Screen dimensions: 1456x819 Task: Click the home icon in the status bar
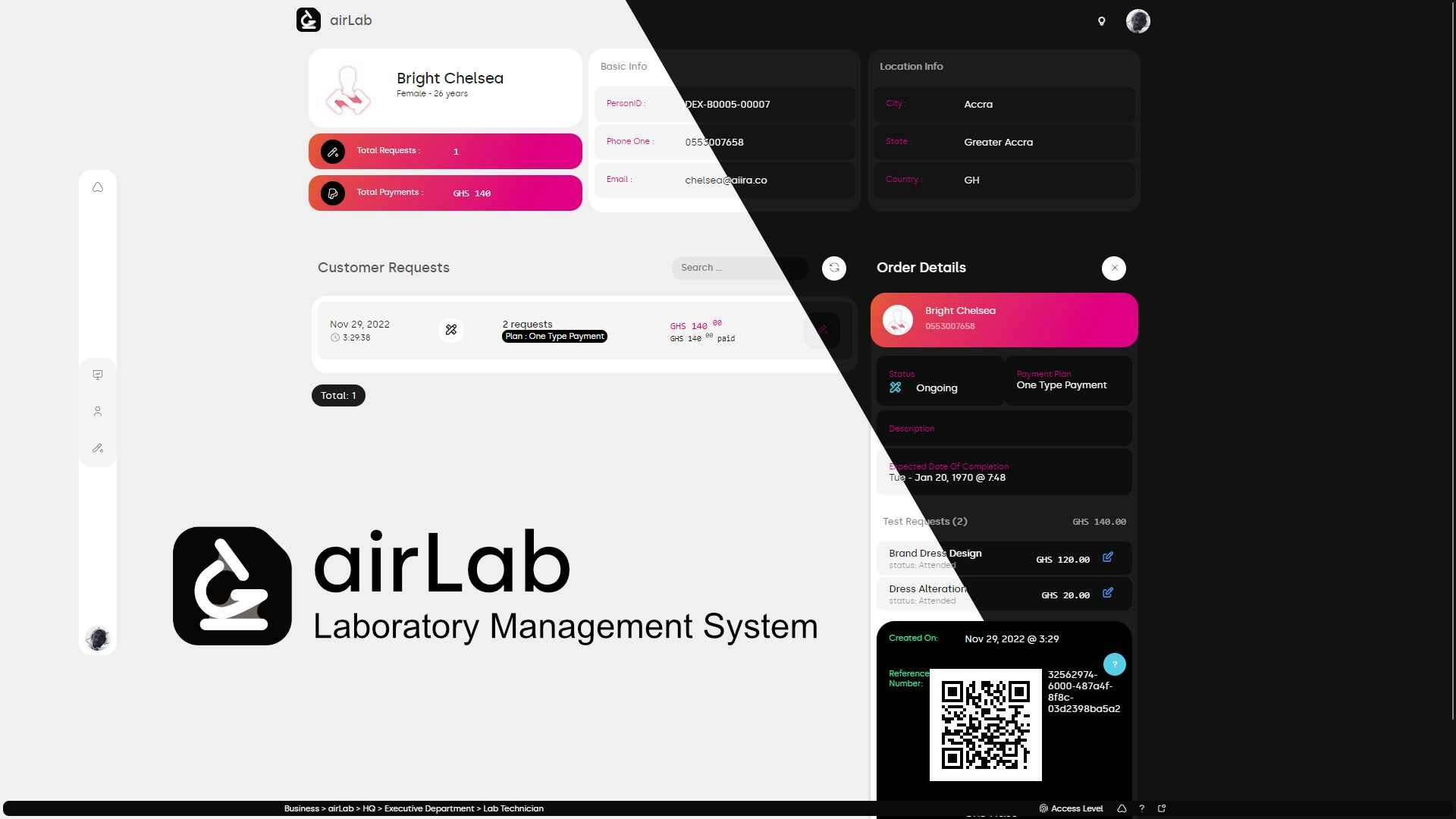(1122, 808)
